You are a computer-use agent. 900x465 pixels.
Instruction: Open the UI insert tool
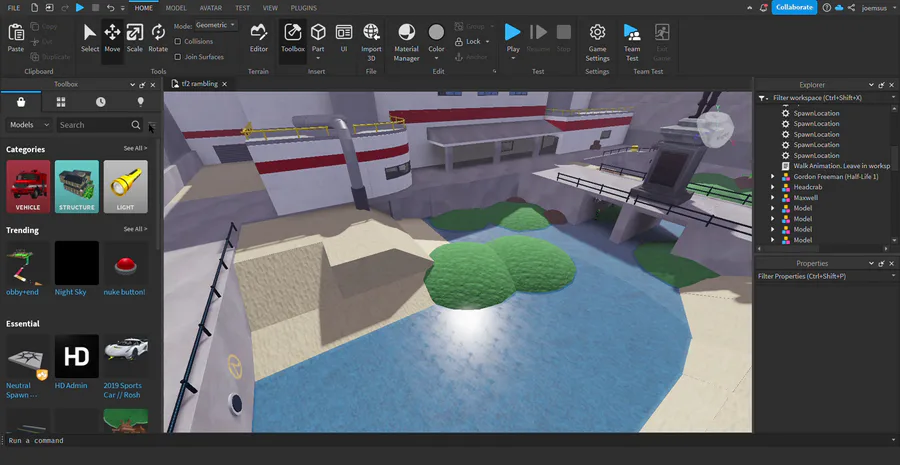[344, 38]
